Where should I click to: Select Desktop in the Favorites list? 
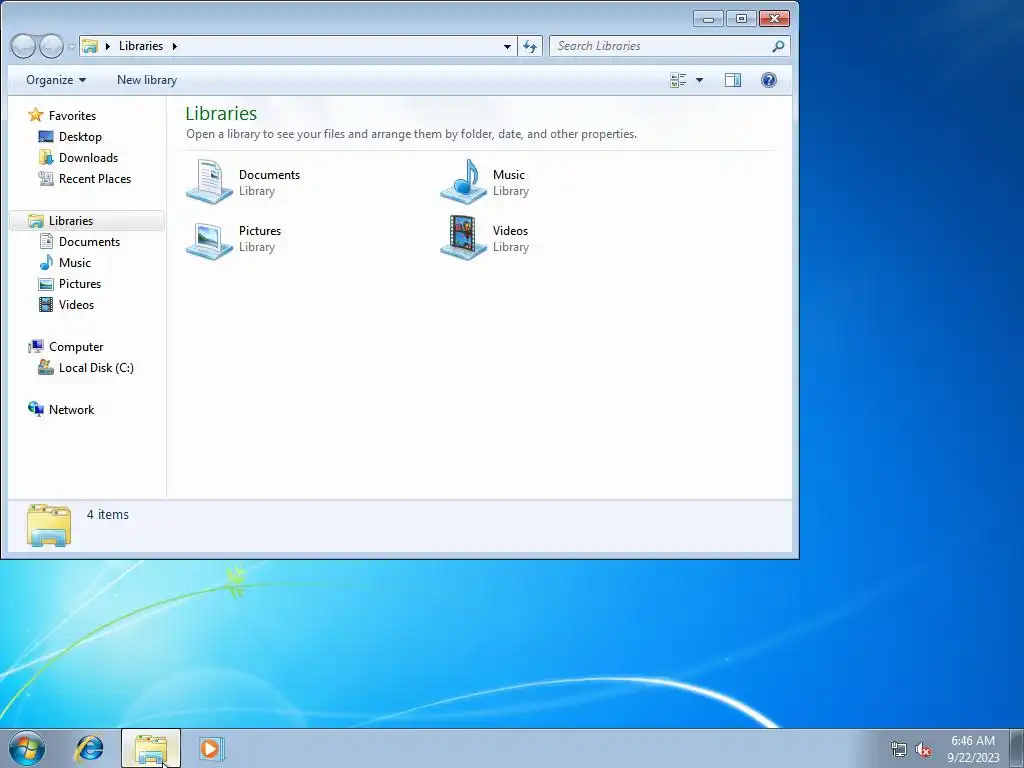[80, 136]
